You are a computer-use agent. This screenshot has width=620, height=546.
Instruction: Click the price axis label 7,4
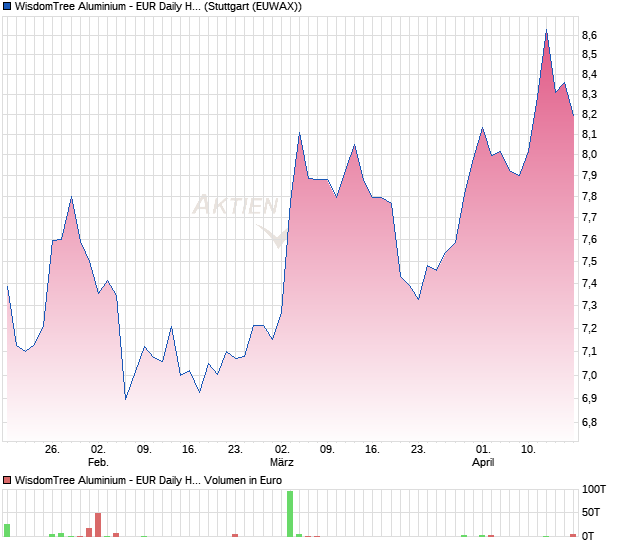(x=589, y=283)
